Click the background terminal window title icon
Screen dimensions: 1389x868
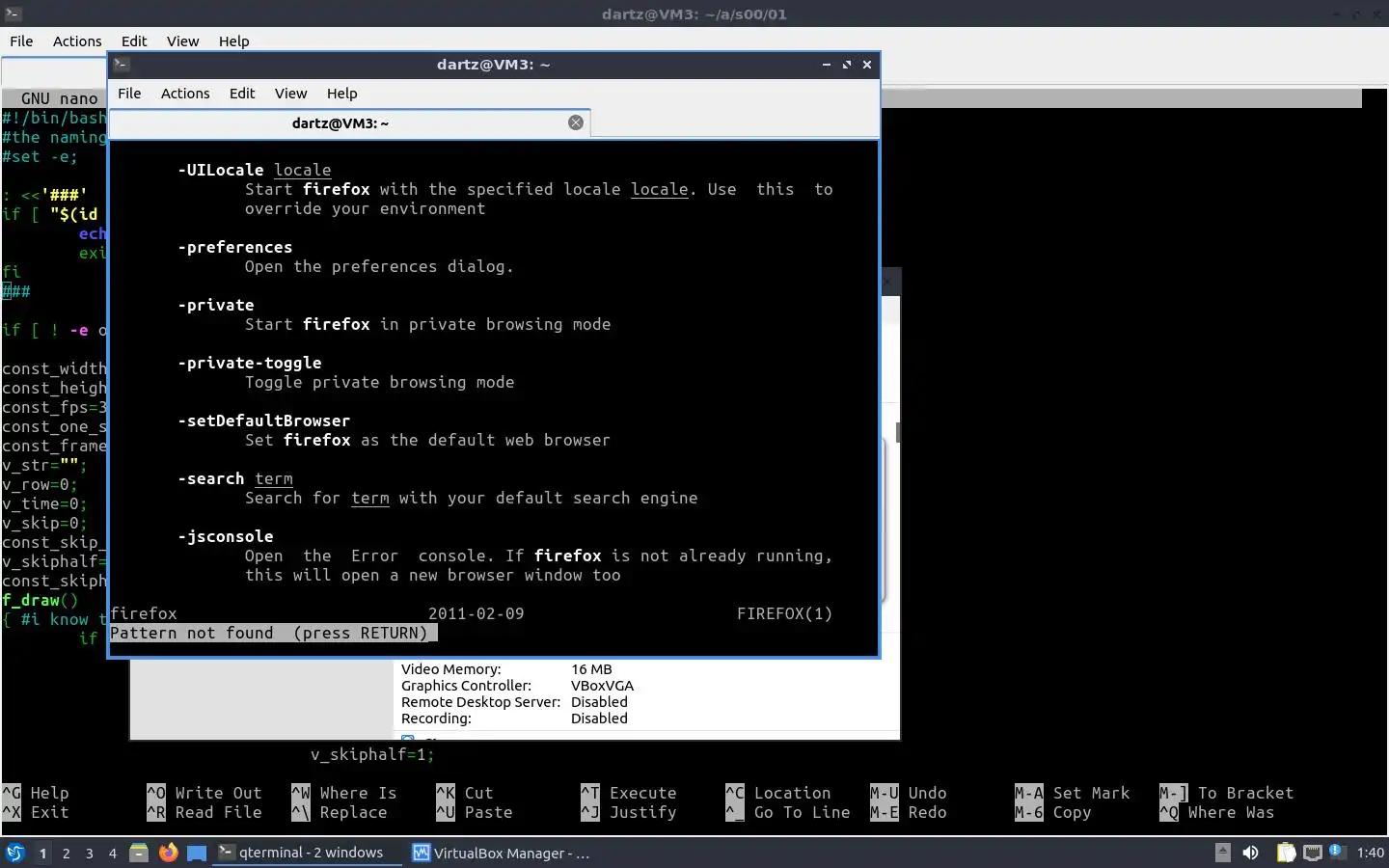(x=12, y=14)
